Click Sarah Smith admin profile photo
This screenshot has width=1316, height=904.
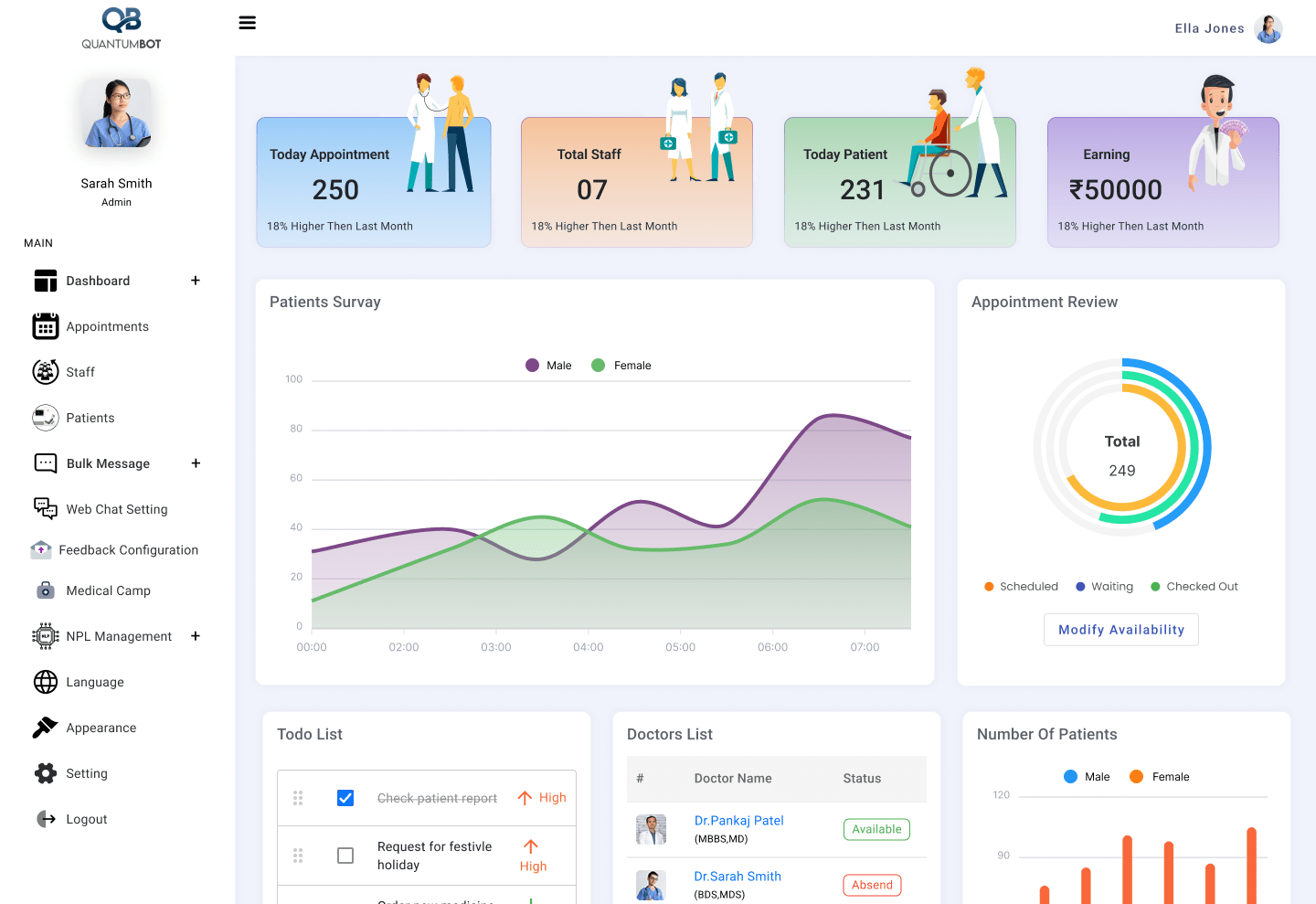click(x=117, y=112)
